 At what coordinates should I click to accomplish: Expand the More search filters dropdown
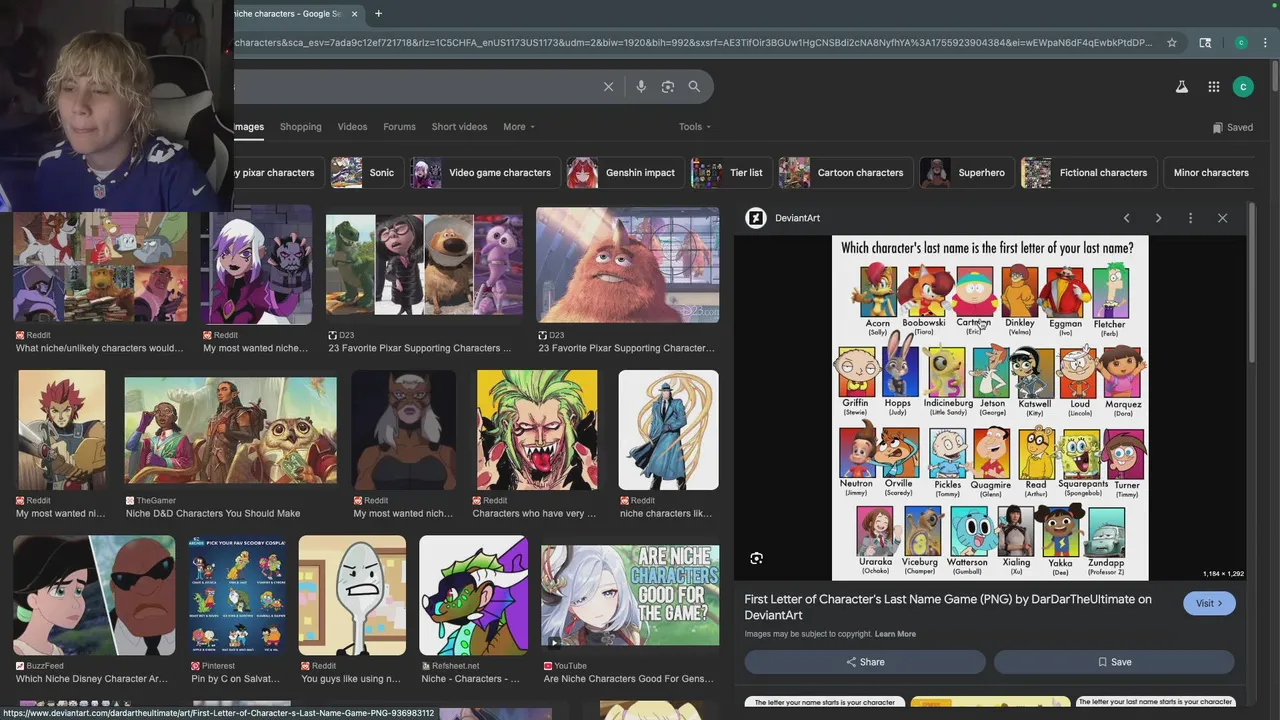tap(519, 127)
